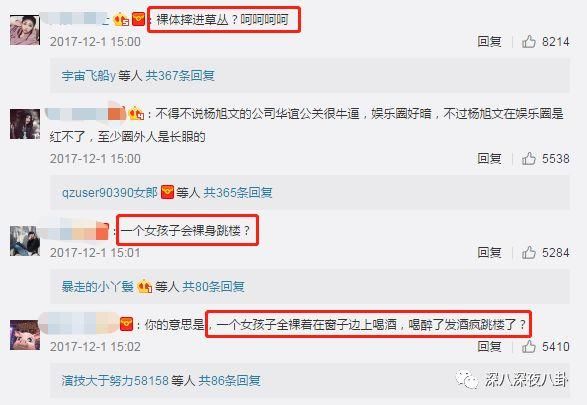Click thumbs-up on the 5538-like comment
Screen dimensions: 587x405
click(529, 159)
